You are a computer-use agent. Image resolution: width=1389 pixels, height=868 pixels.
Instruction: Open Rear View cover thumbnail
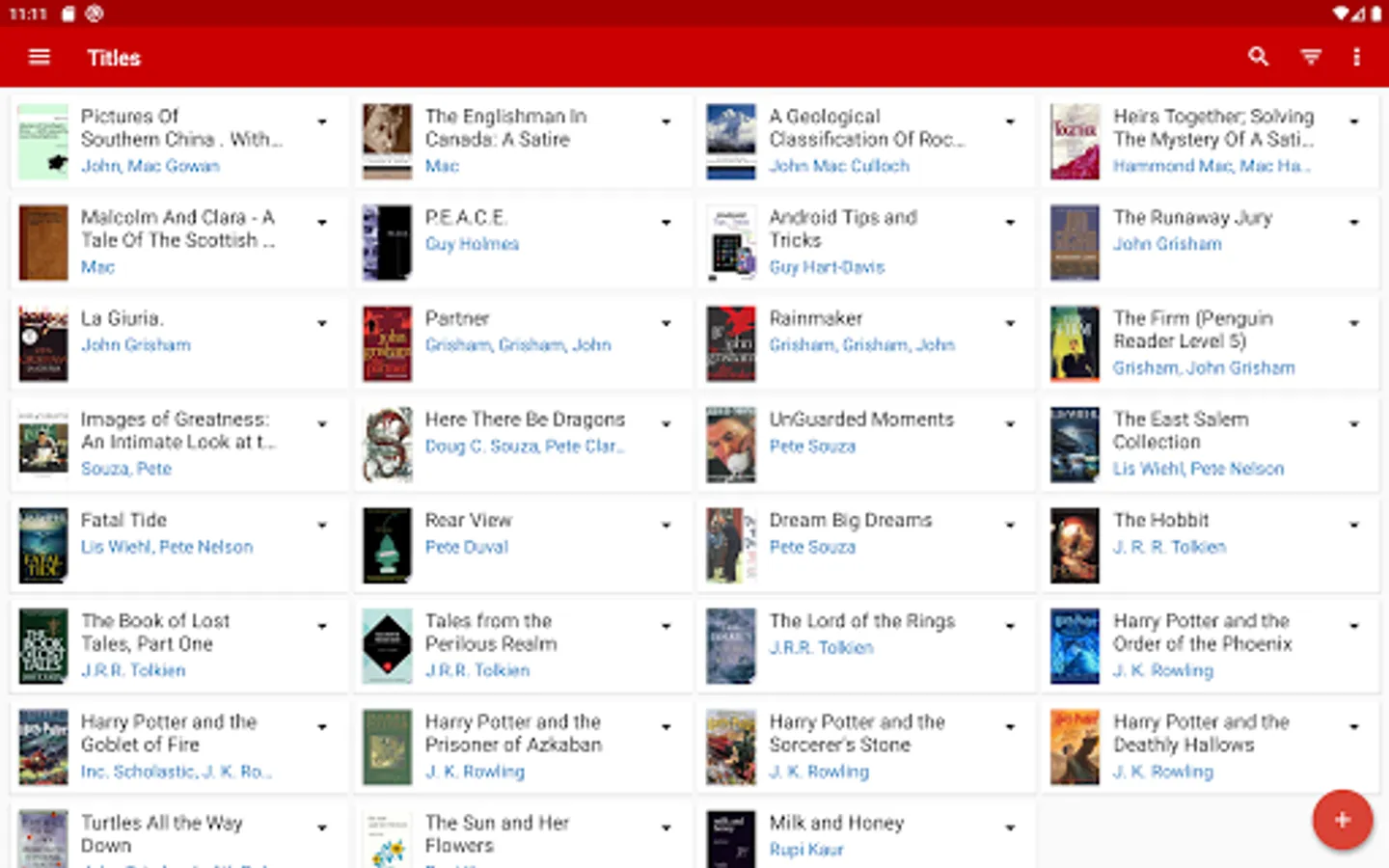(x=388, y=545)
